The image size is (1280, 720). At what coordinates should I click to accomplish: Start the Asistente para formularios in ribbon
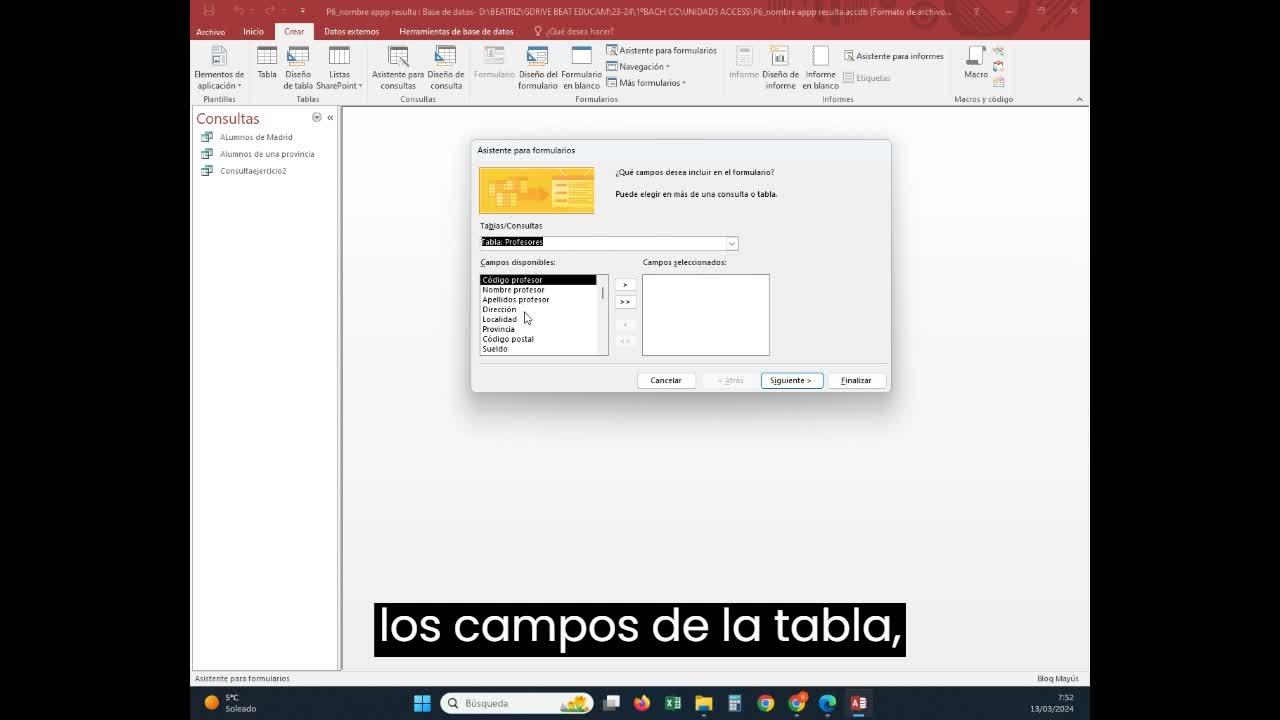coord(661,50)
